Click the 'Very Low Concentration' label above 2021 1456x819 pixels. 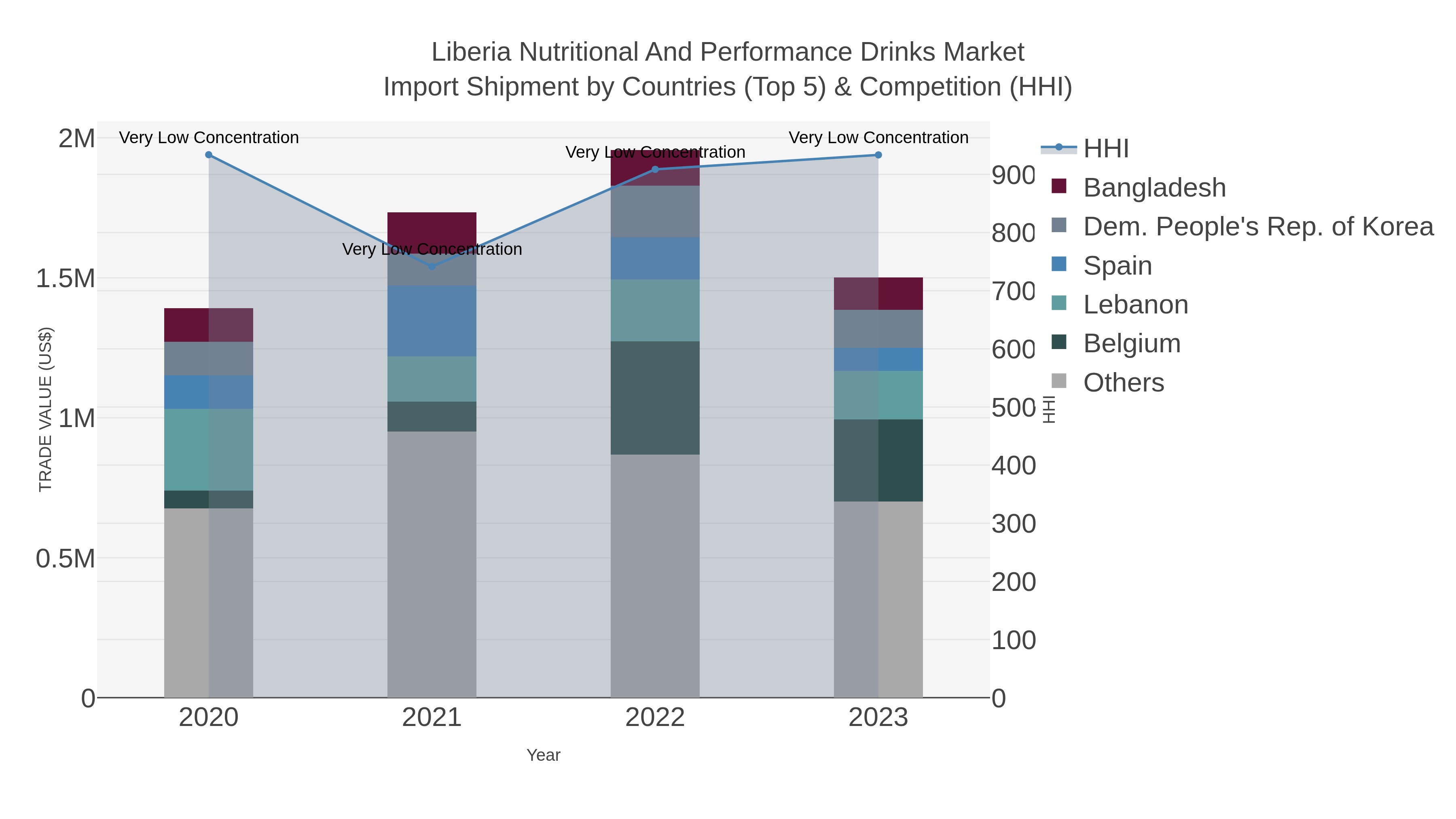pos(432,249)
